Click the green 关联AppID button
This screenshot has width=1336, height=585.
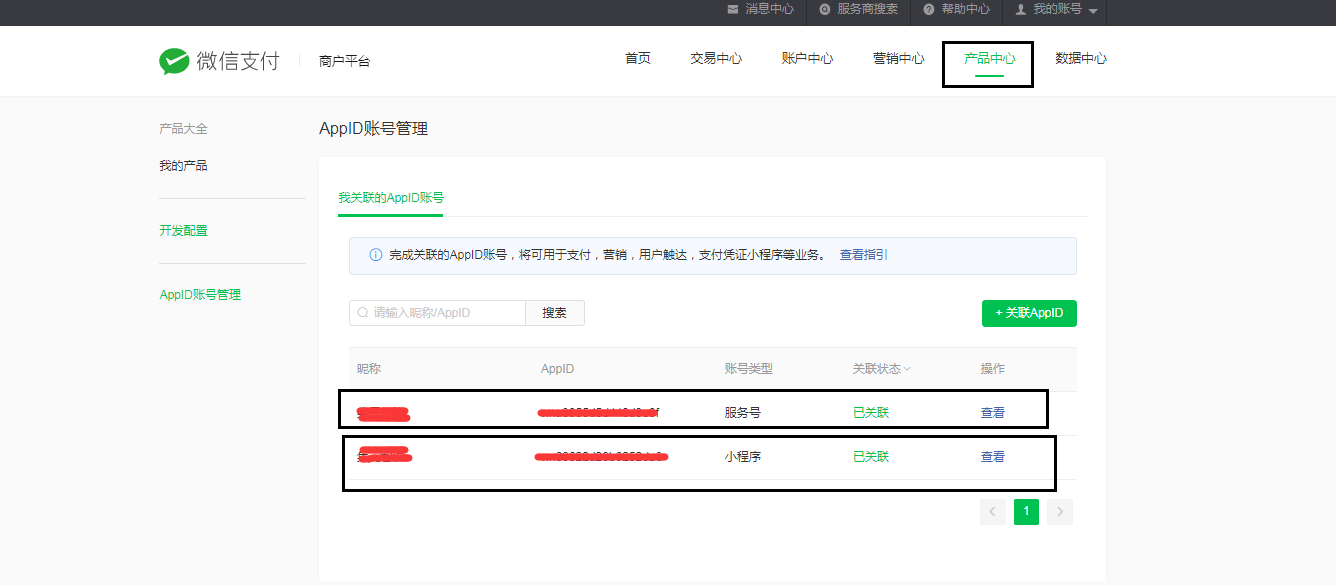1029,313
